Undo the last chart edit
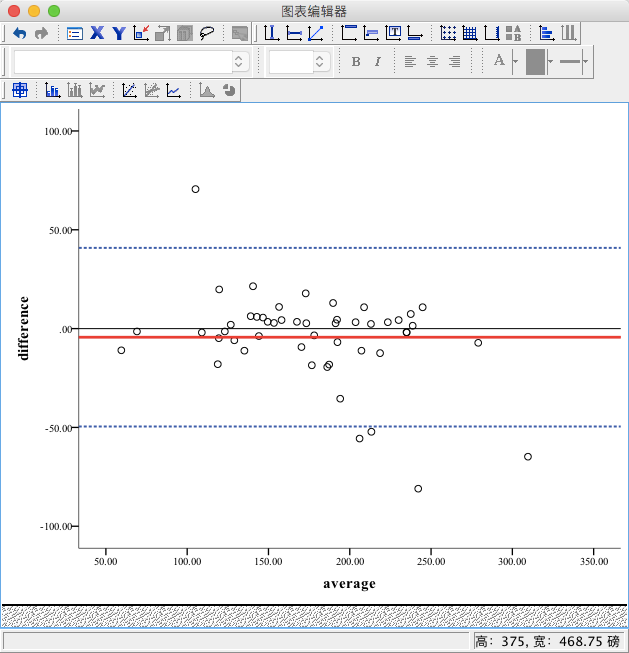 [20, 33]
